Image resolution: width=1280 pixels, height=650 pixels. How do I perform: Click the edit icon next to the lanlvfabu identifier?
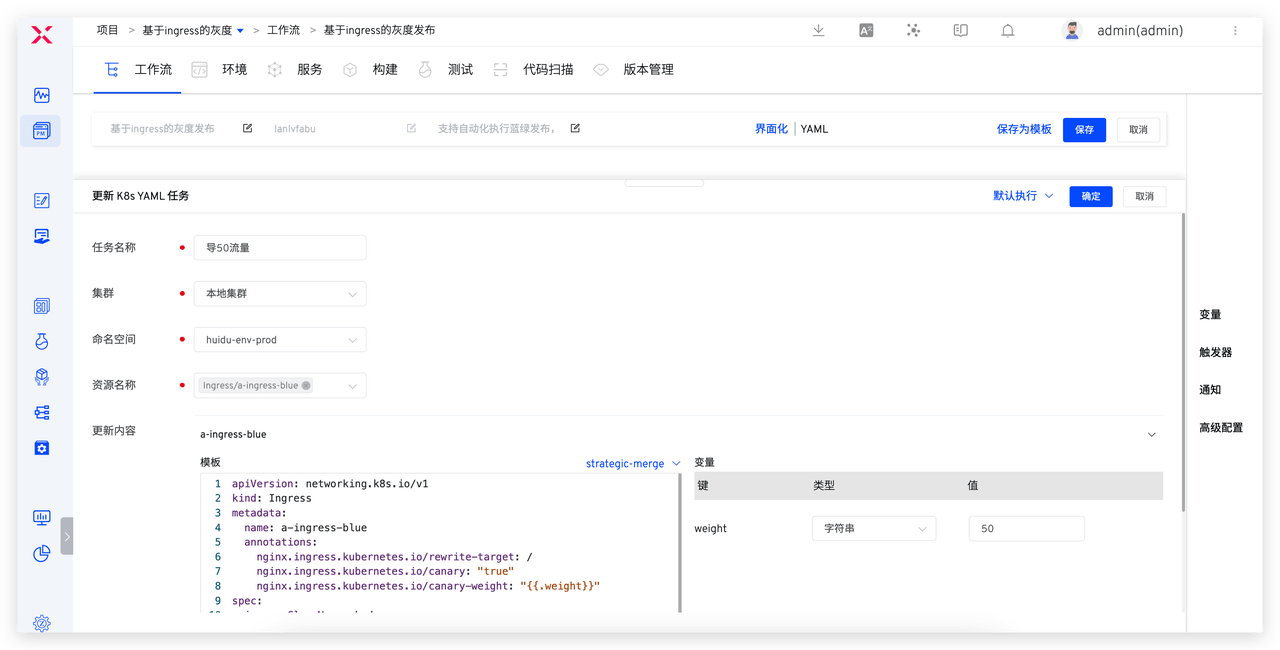pos(411,129)
